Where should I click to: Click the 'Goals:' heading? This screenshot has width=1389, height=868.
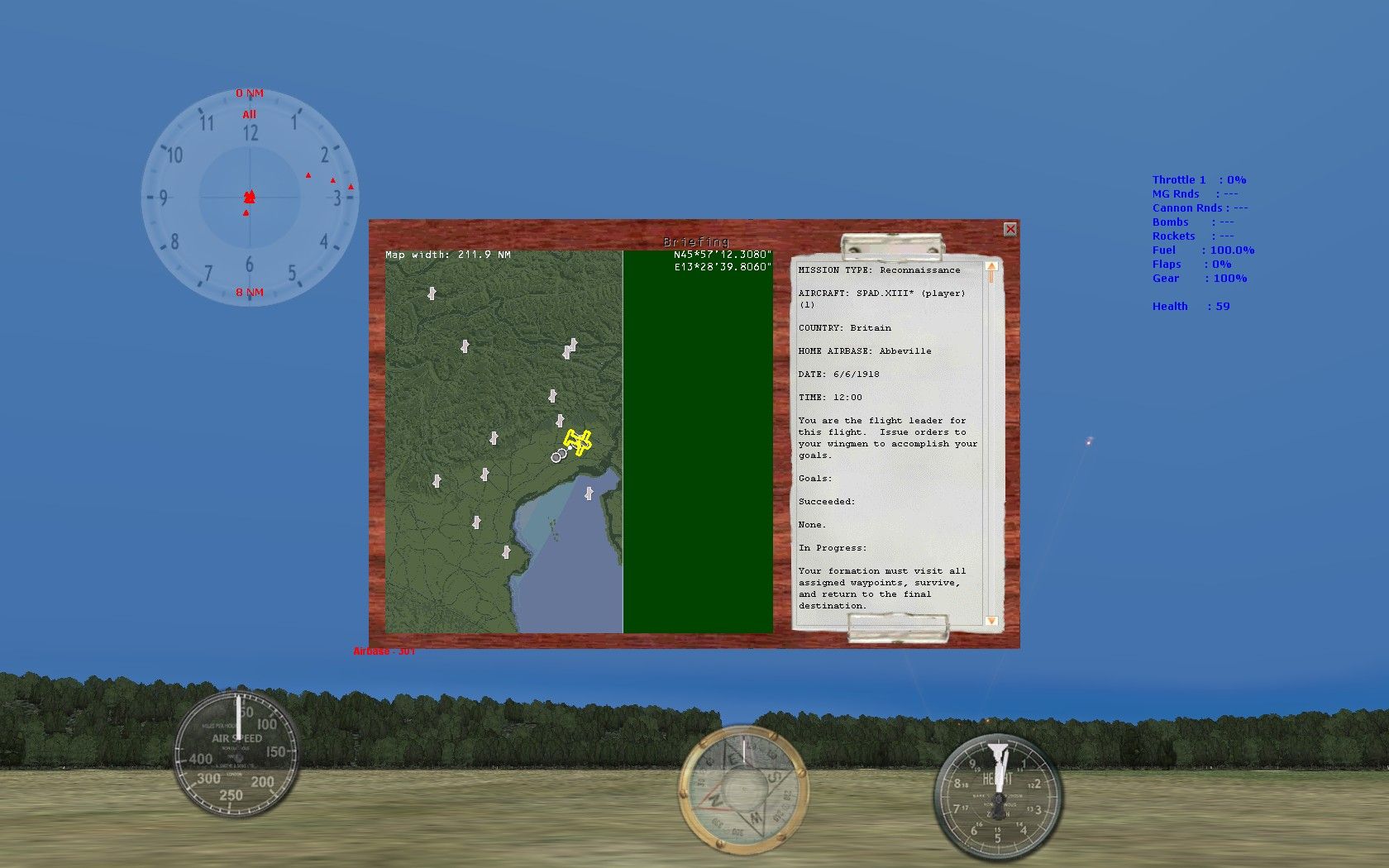point(815,479)
